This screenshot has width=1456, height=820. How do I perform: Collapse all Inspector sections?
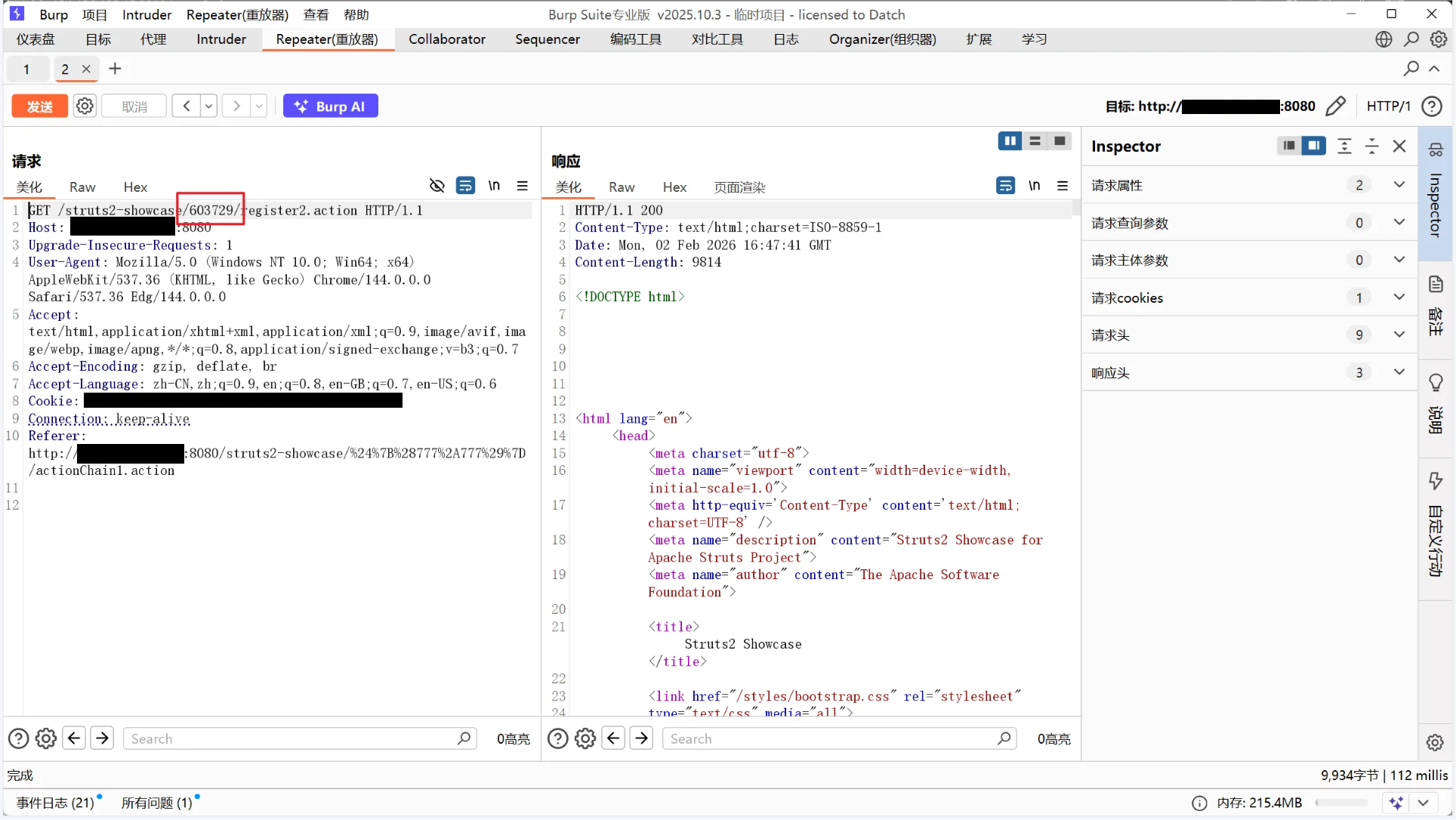click(x=1372, y=146)
